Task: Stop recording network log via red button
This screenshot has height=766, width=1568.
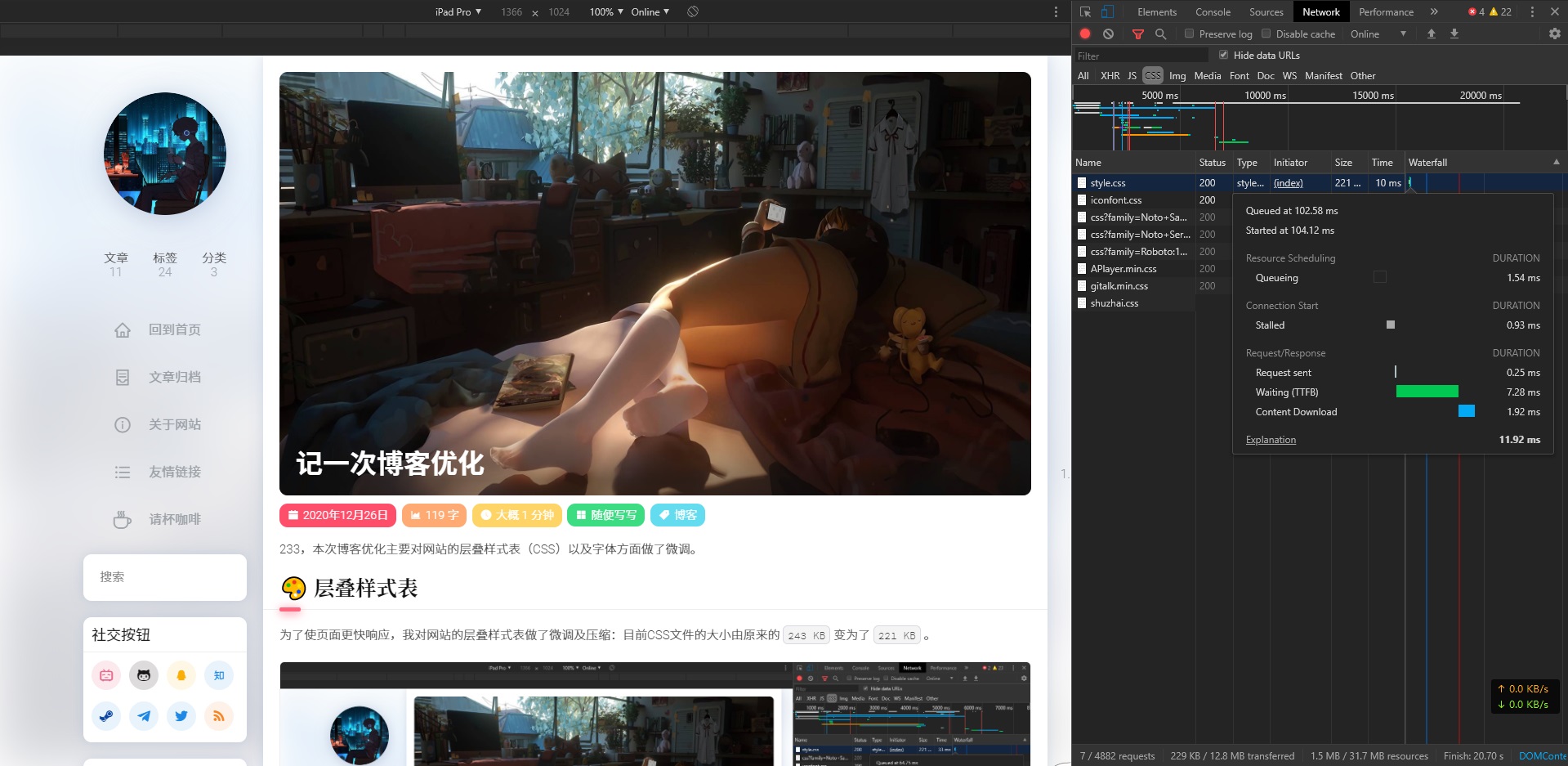Action: [x=1085, y=34]
